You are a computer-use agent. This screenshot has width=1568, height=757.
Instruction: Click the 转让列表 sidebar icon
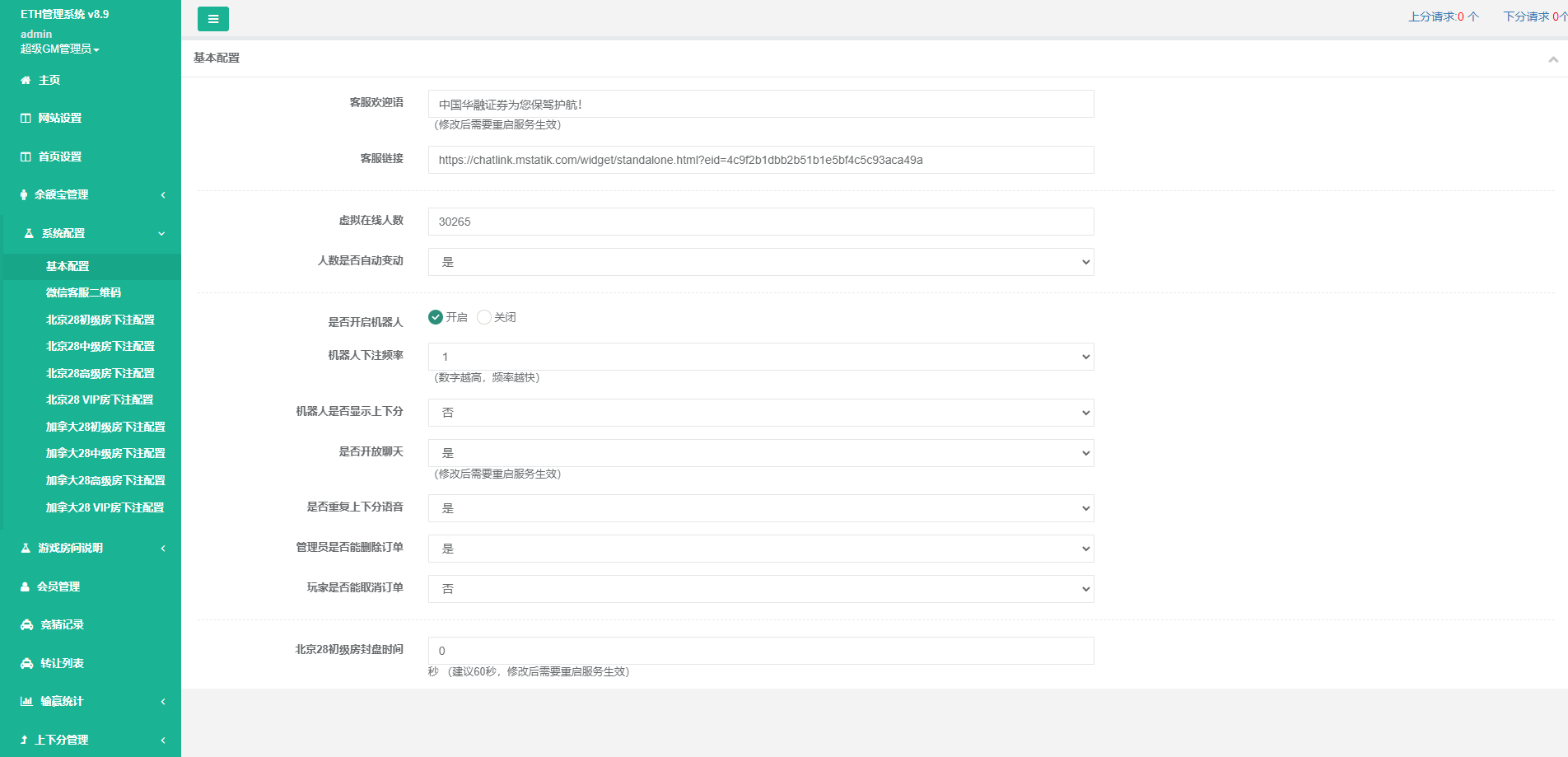click(26, 664)
